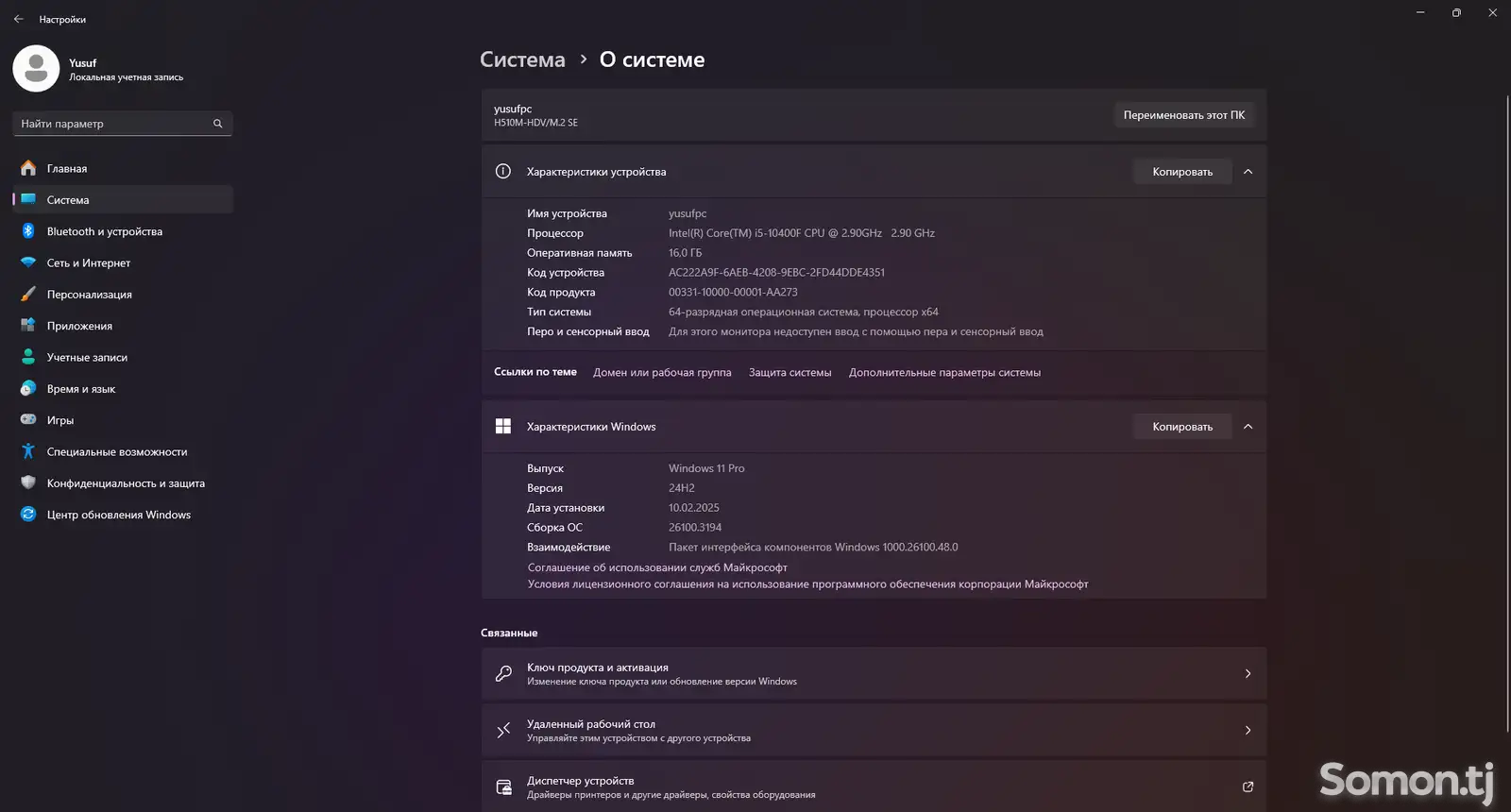Click the Privacy shield icon in the sidebar
The image size is (1511, 812).
tap(28, 482)
